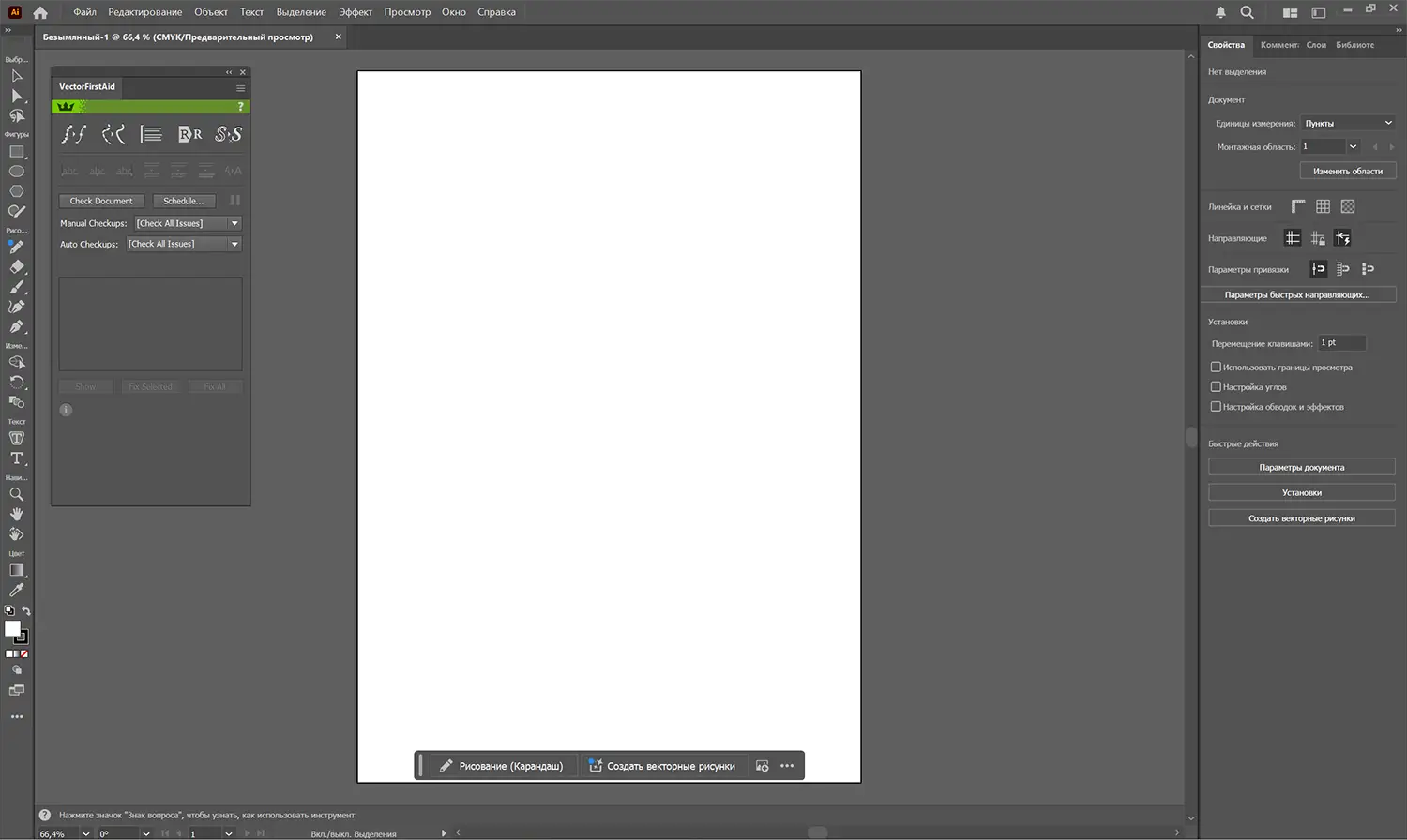Click 'Рисование (Карандаш)' in contextual bar
1407x840 pixels.
pos(502,766)
